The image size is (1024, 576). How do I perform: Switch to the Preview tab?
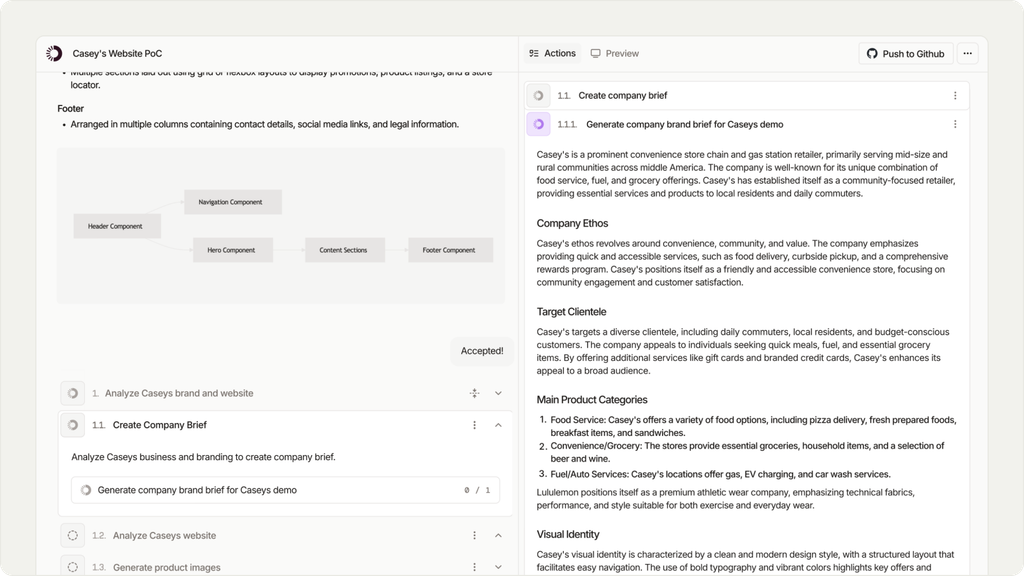tap(615, 54)
